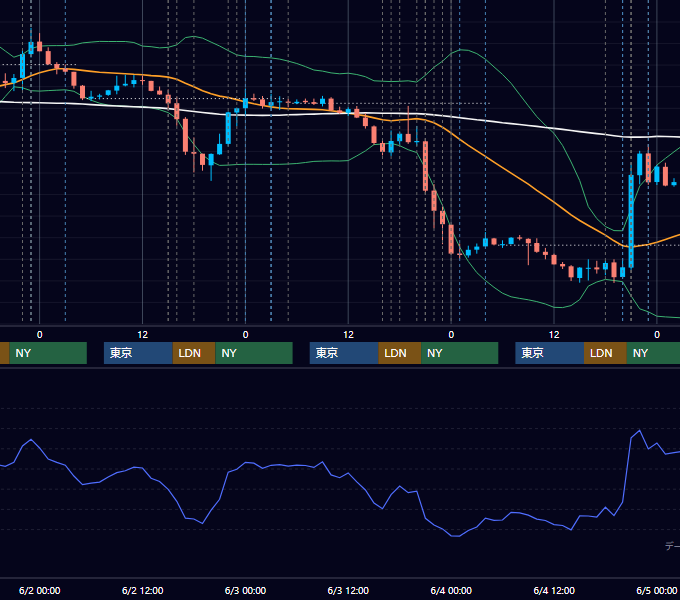Click the 6/2 00:00 date label
This screenshot has width=680, height=600.
39,590
